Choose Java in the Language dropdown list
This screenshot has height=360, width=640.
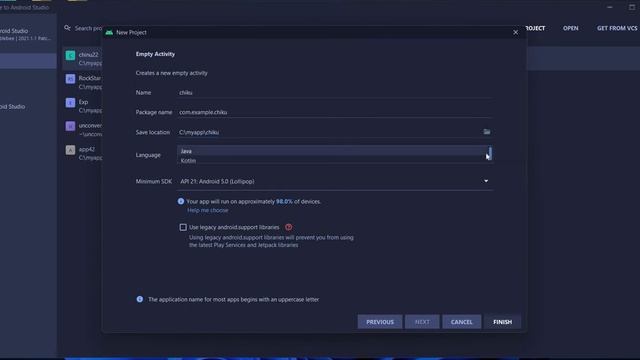click(x=332, y=151)
